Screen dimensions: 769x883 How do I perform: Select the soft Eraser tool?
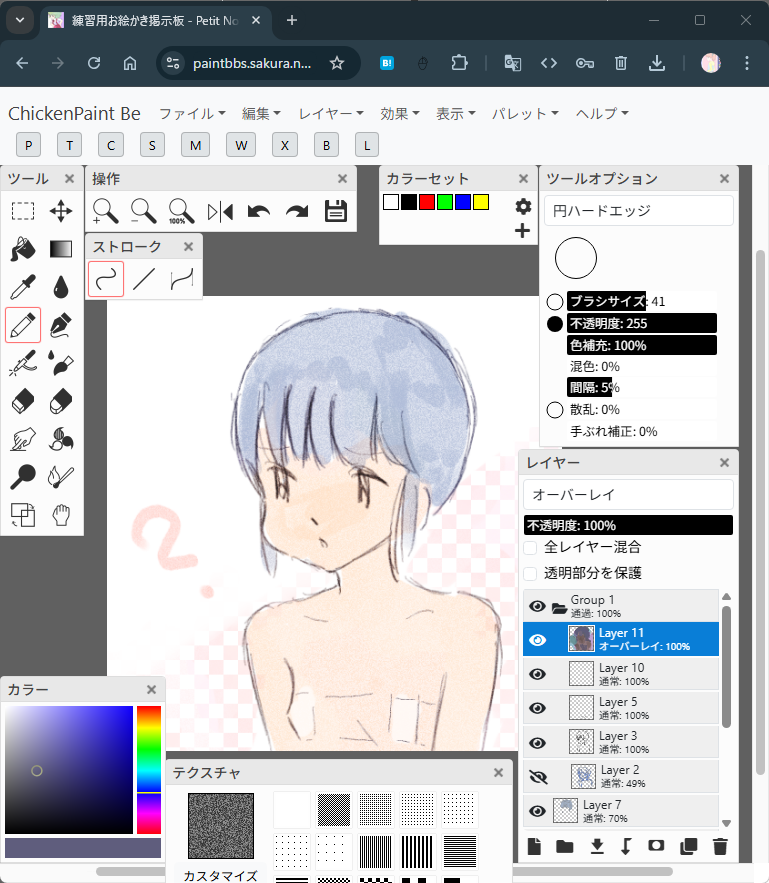(61, 402)
